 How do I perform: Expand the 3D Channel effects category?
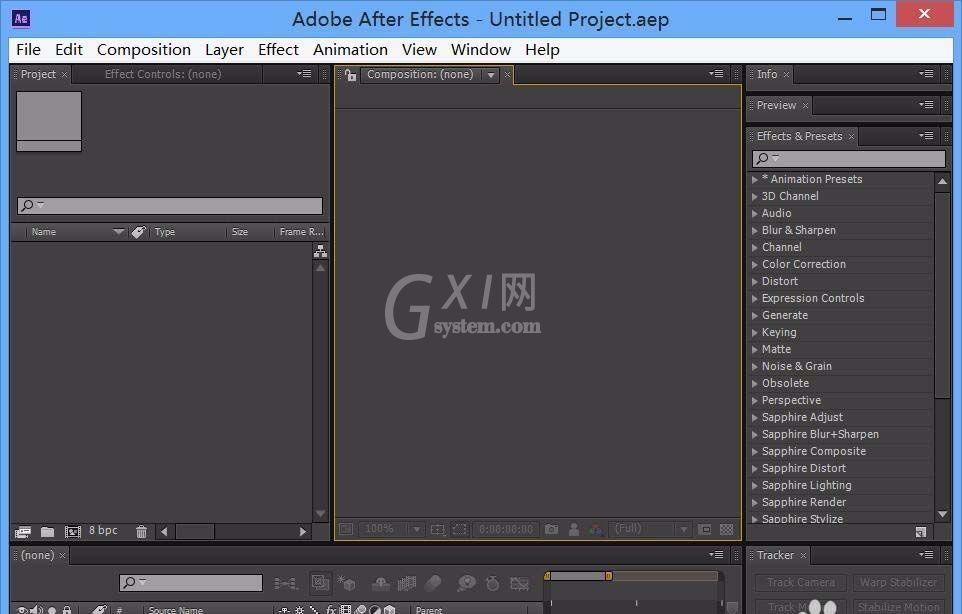point(755,197)
